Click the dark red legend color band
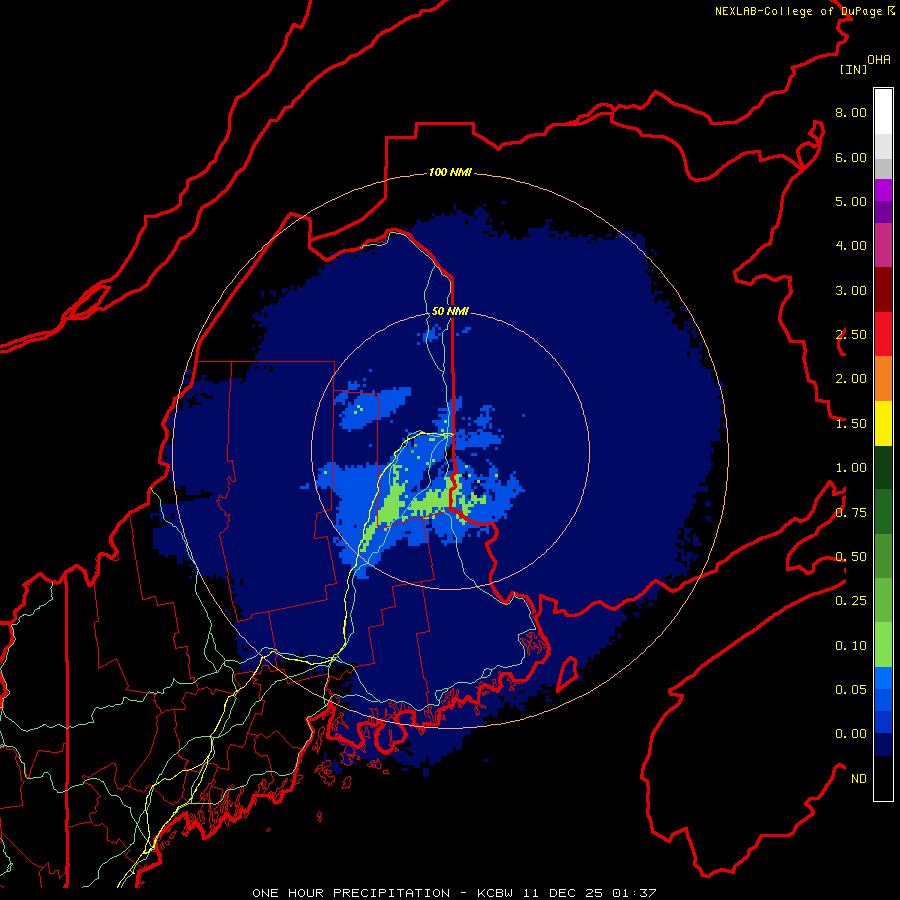 (883, 290)
